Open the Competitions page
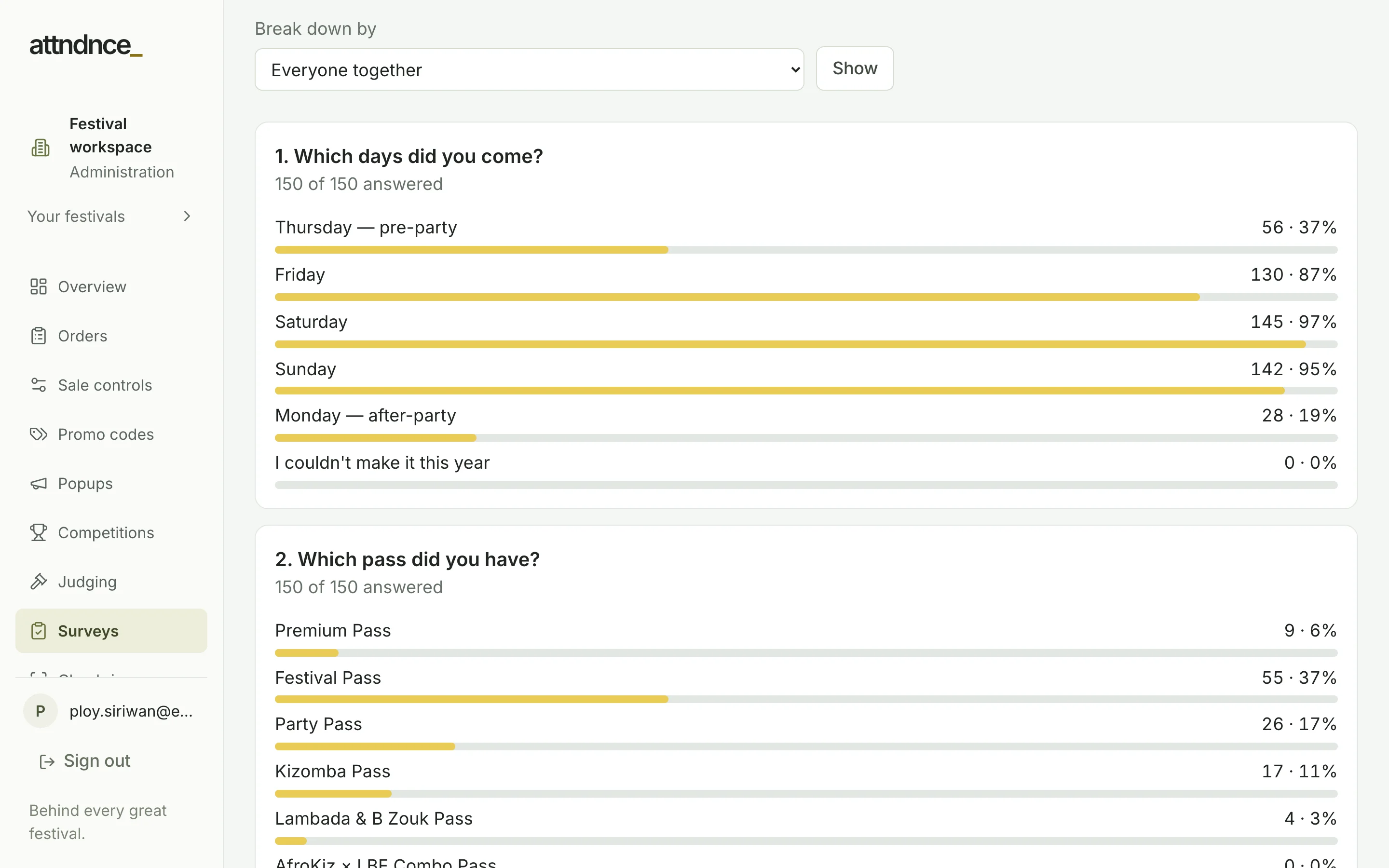The height and width of the screenshot is (868, 1389). (x=111, y=533)
